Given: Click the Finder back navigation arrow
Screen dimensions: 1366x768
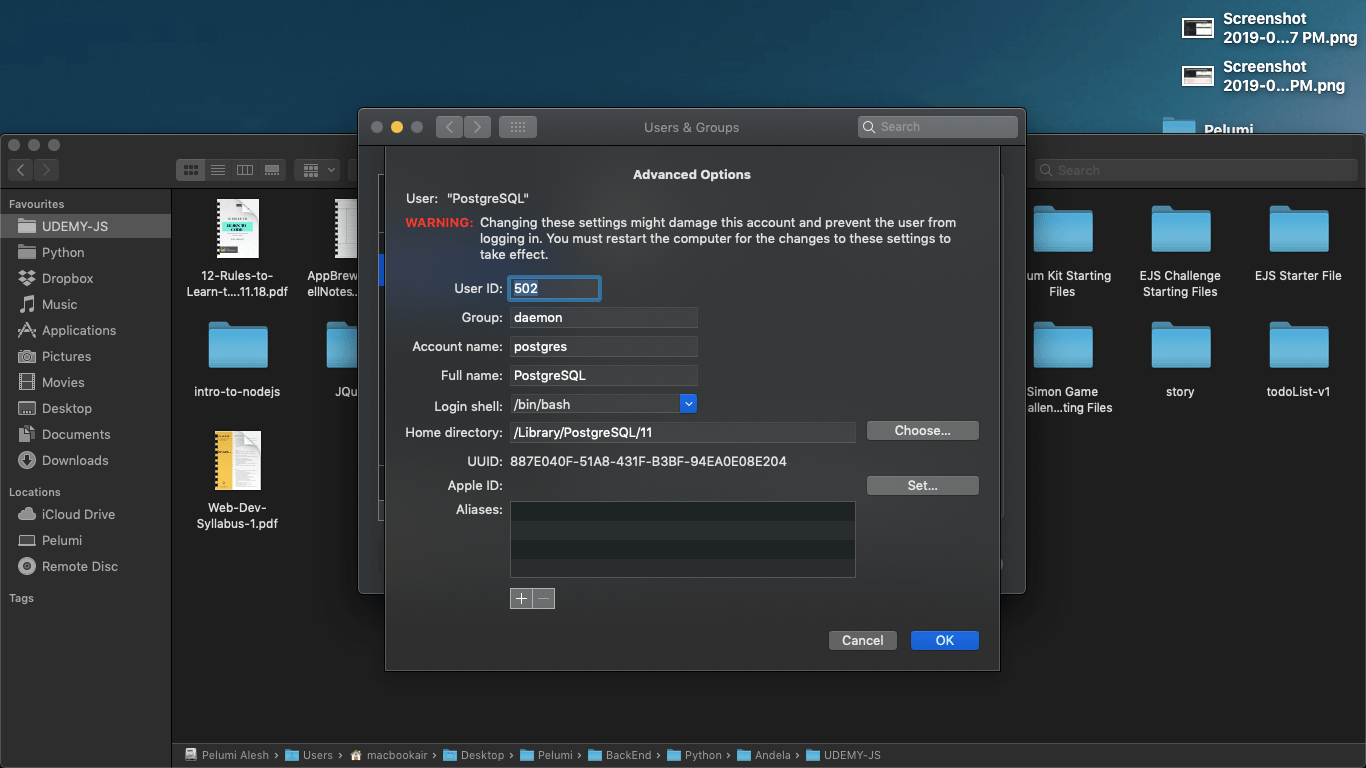Looking at the screenshot, I should pyautogui.click(x=22, y=170).
